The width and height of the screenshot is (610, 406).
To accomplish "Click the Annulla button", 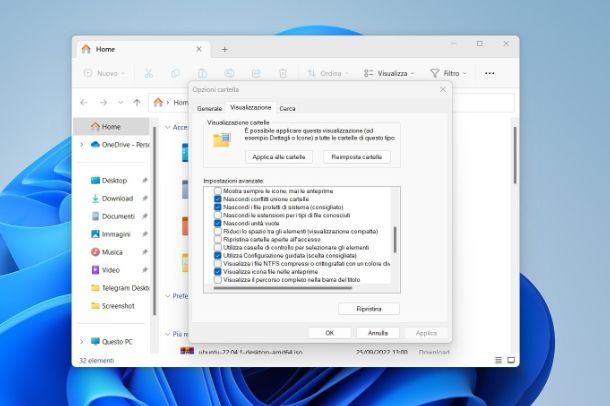I will point(378,333).
